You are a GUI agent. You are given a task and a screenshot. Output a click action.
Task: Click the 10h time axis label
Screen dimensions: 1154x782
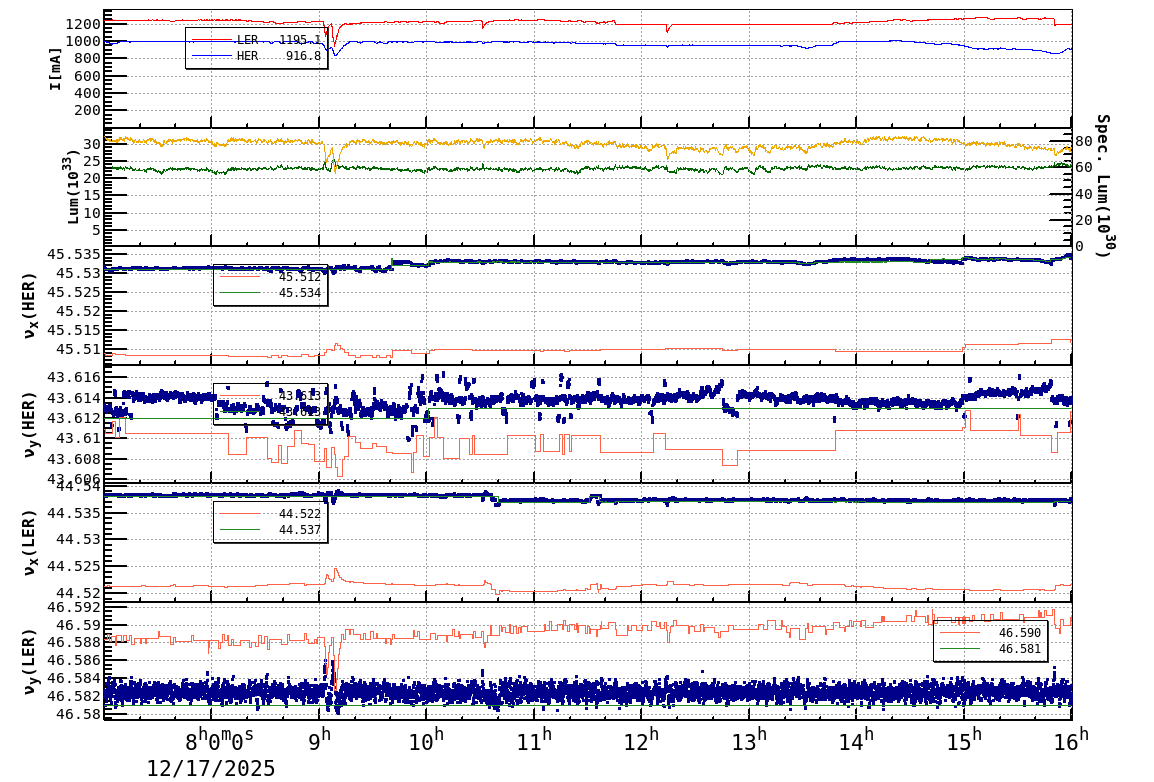tap(426, 739)
